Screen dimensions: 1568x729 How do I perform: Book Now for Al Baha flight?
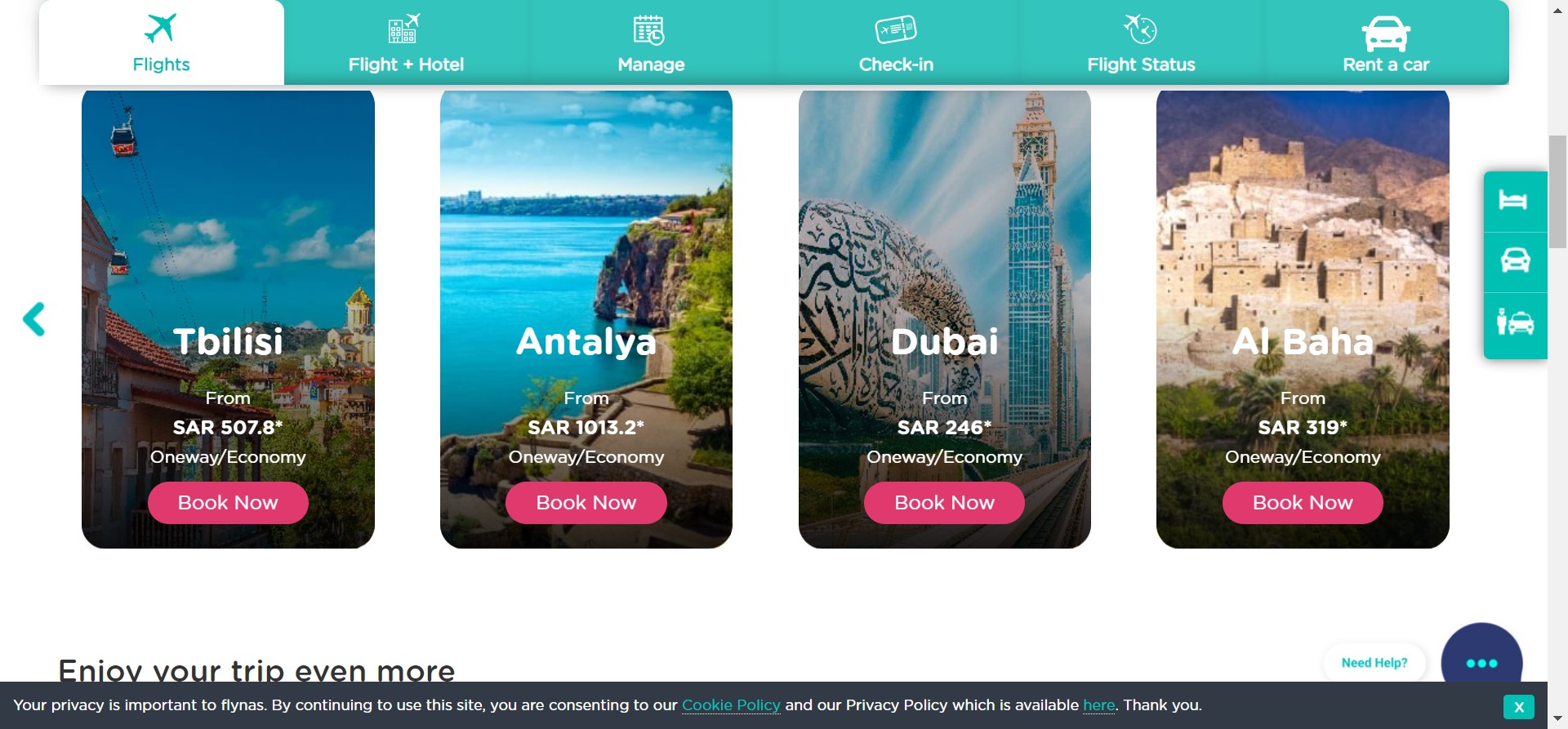[x=1303, y=503]
